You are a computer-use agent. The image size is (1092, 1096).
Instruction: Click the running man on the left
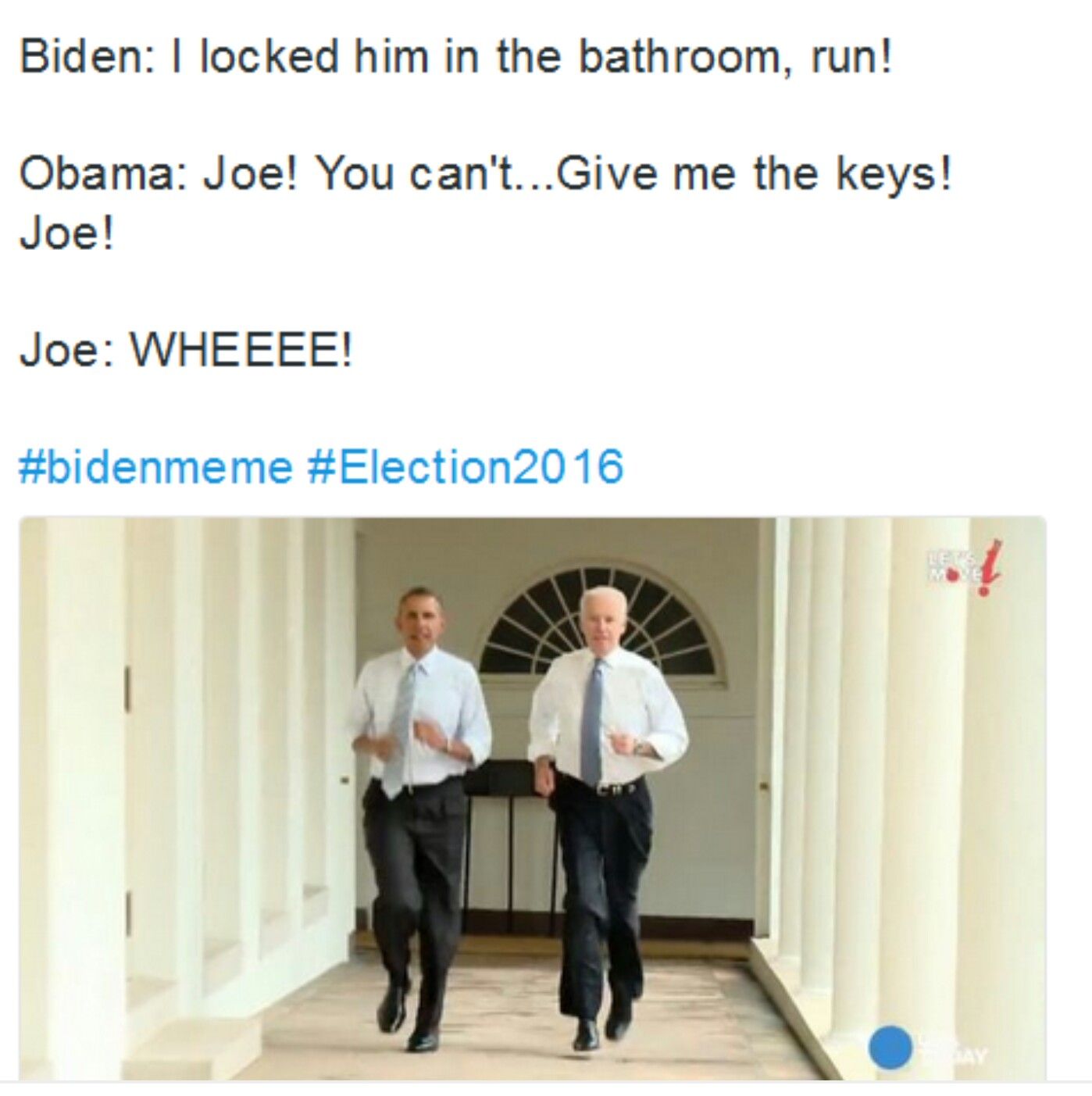click(418, 816)
